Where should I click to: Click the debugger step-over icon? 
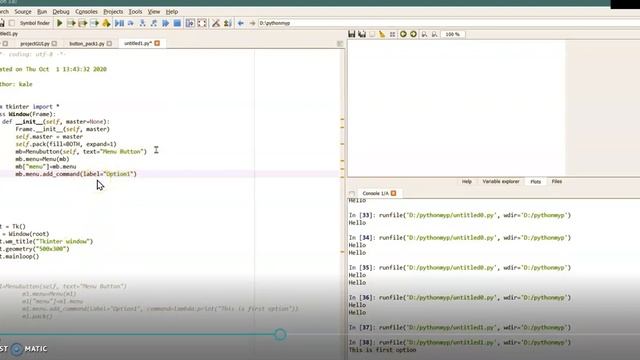pyautogui.click(x=131, y=23)
